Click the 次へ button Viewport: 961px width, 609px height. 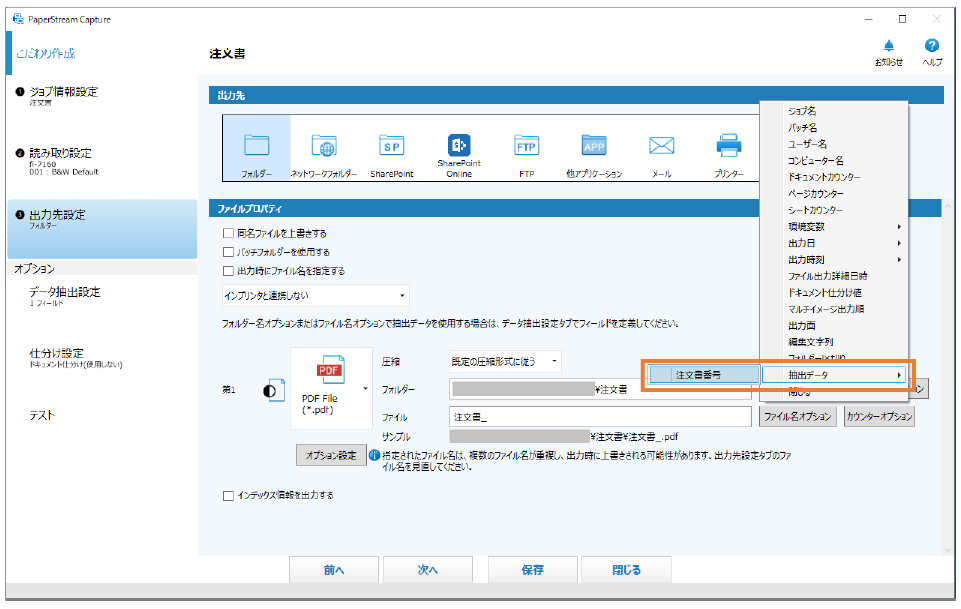(x=428, y=570)
